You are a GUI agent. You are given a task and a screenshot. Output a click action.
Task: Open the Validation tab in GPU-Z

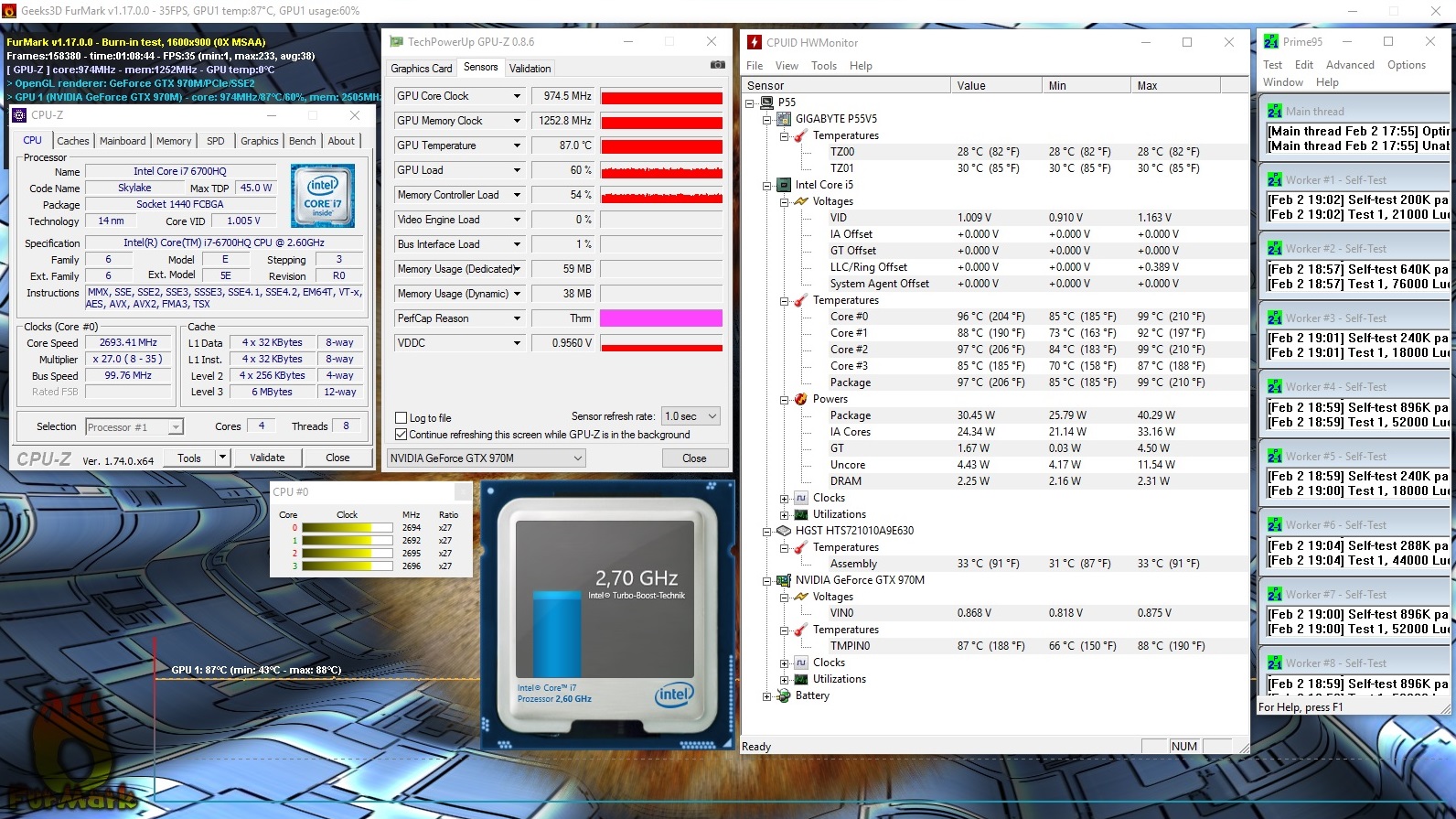530,69
